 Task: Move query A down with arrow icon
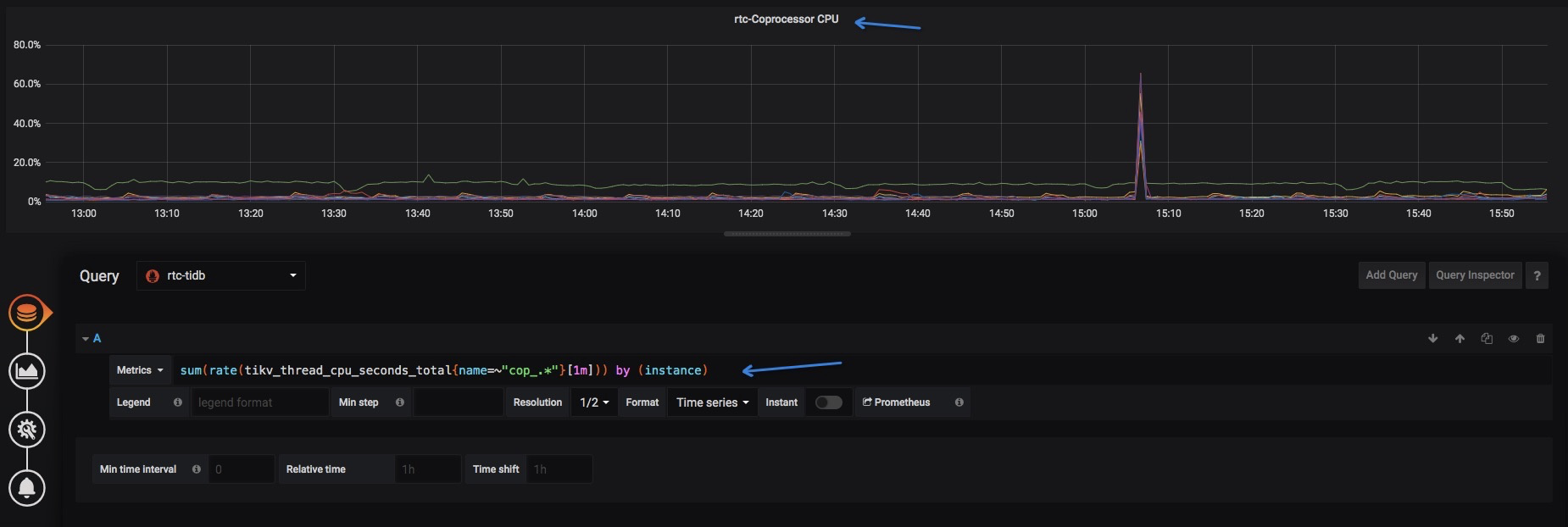[x=1433, y=339]
